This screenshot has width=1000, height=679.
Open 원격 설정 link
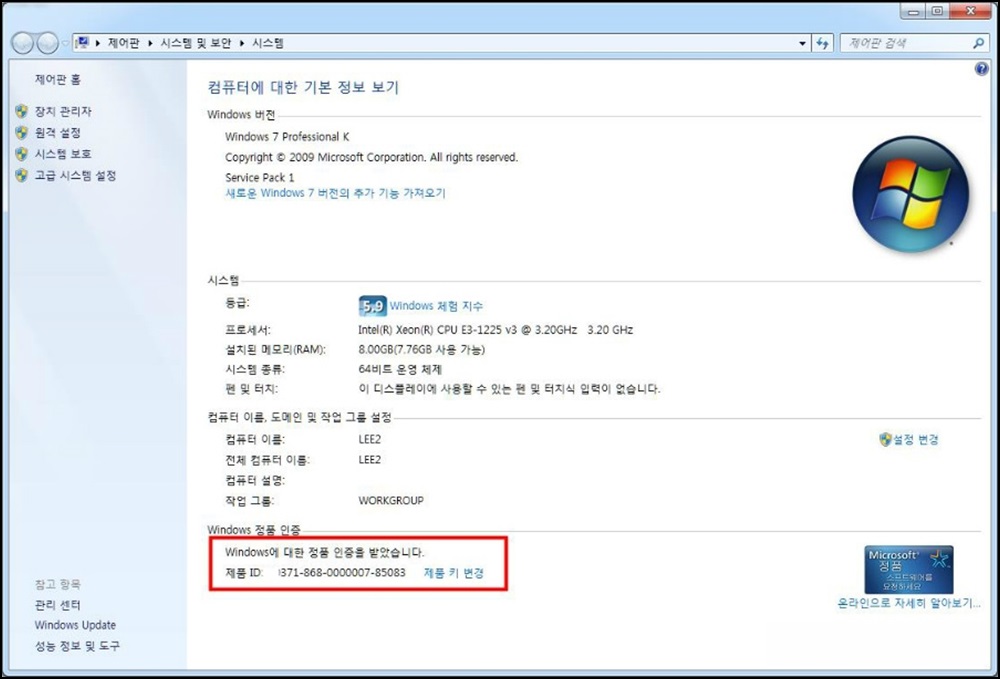[x=57, y=133]
